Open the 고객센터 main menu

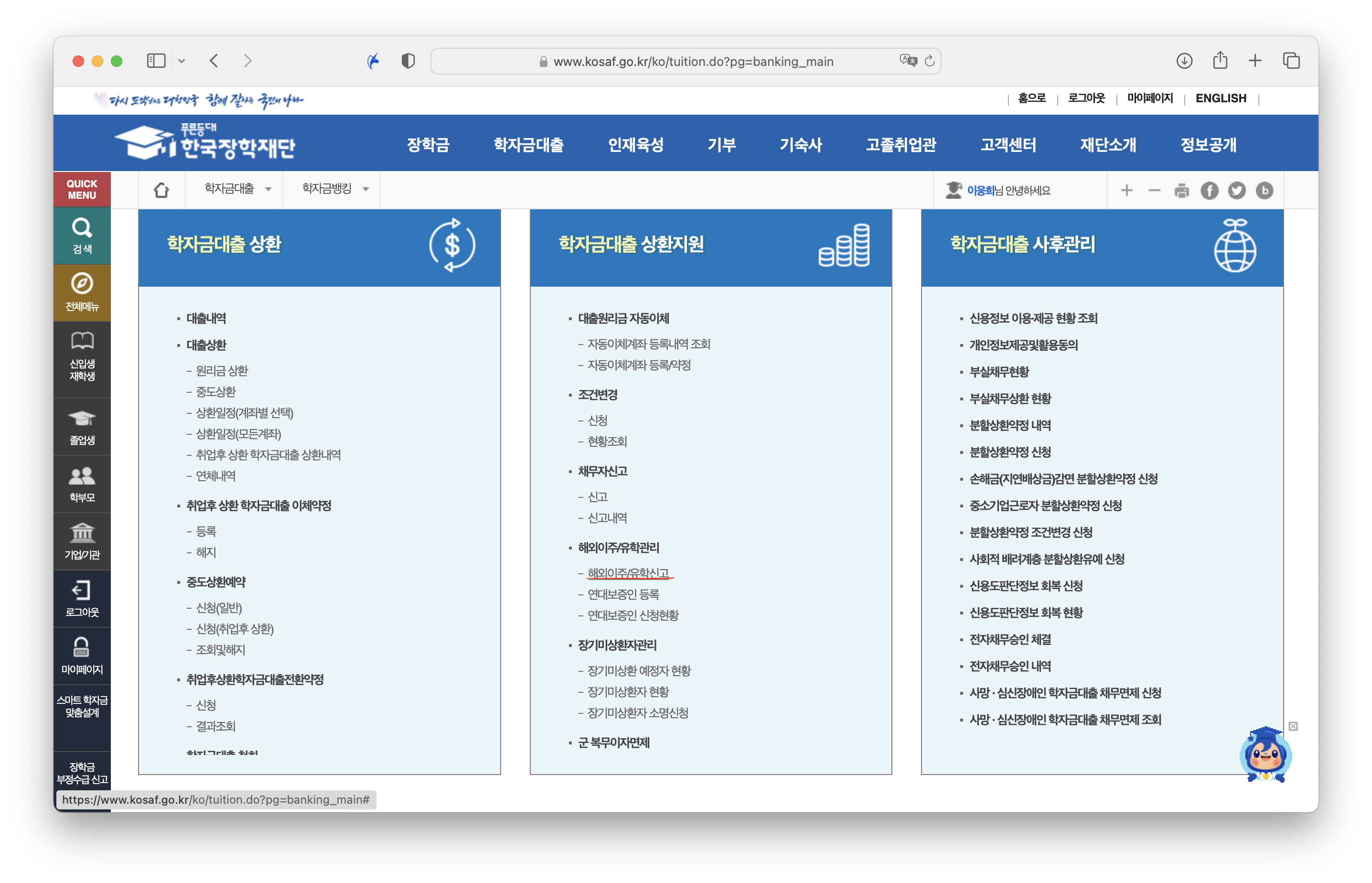pyautogui.click(x=1008, y=144)
